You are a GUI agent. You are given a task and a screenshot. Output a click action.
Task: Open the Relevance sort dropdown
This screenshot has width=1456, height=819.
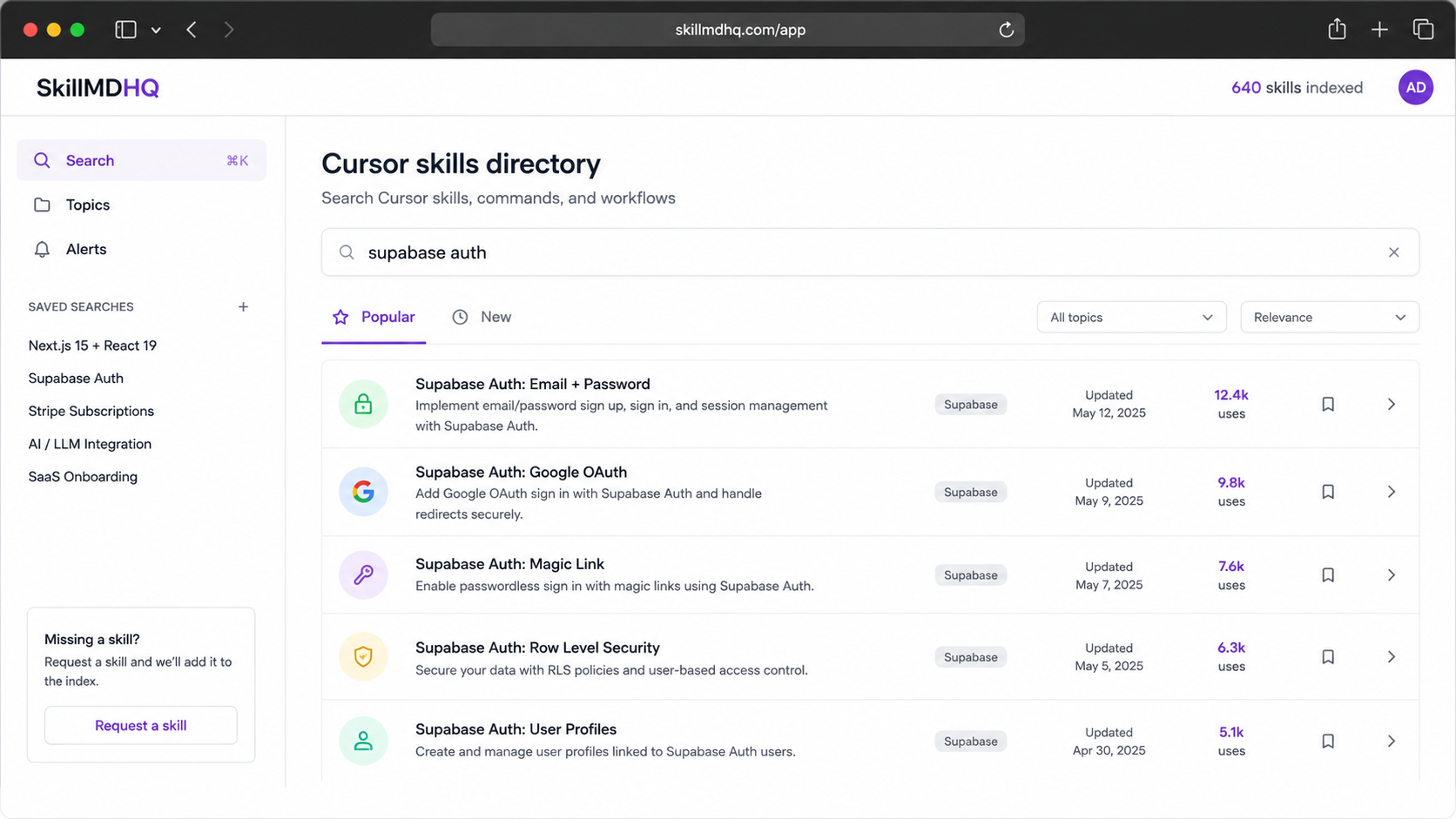(x=1329, y=317)
